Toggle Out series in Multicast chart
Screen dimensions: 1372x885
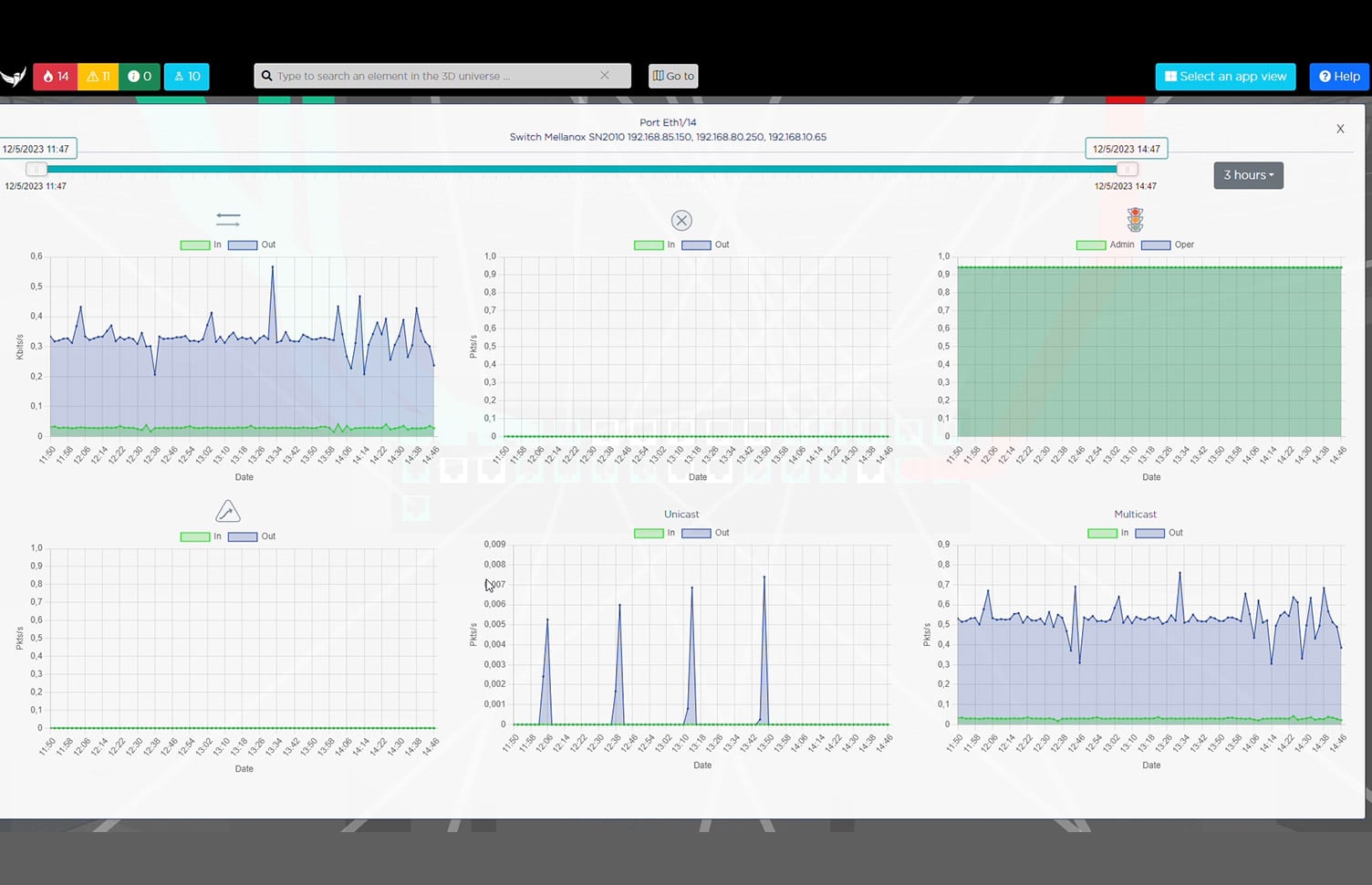pyautogui.click(x=1159, y=533)
